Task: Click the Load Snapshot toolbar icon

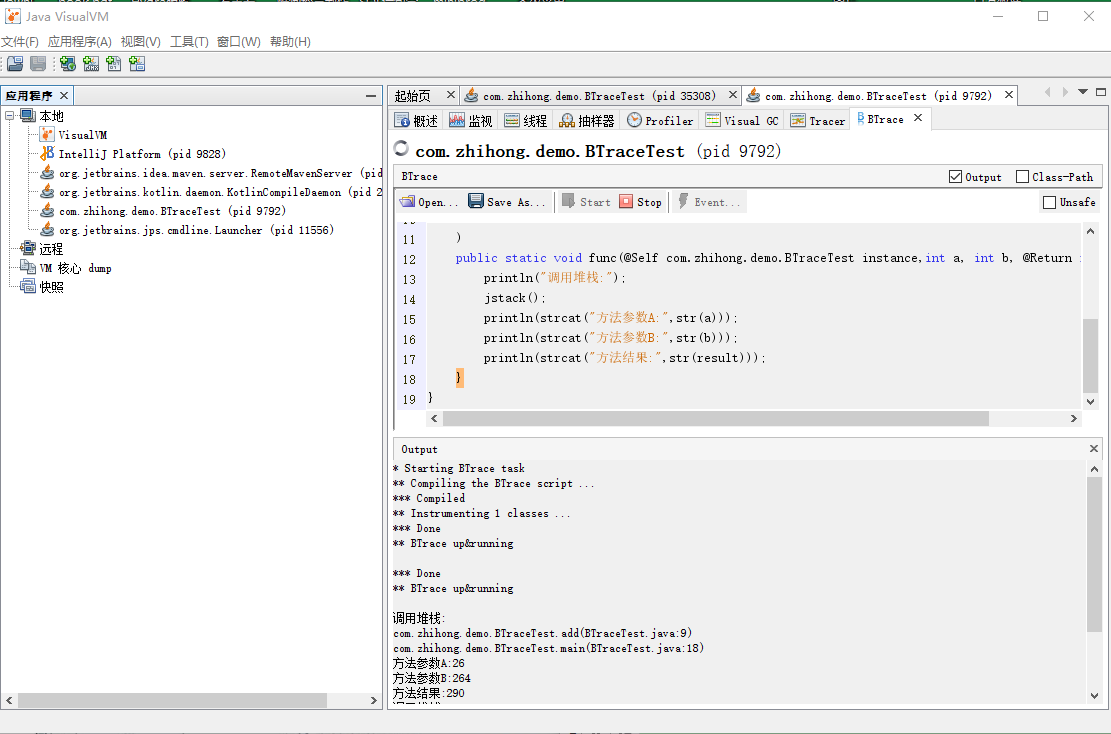Action: pos(15,64)
